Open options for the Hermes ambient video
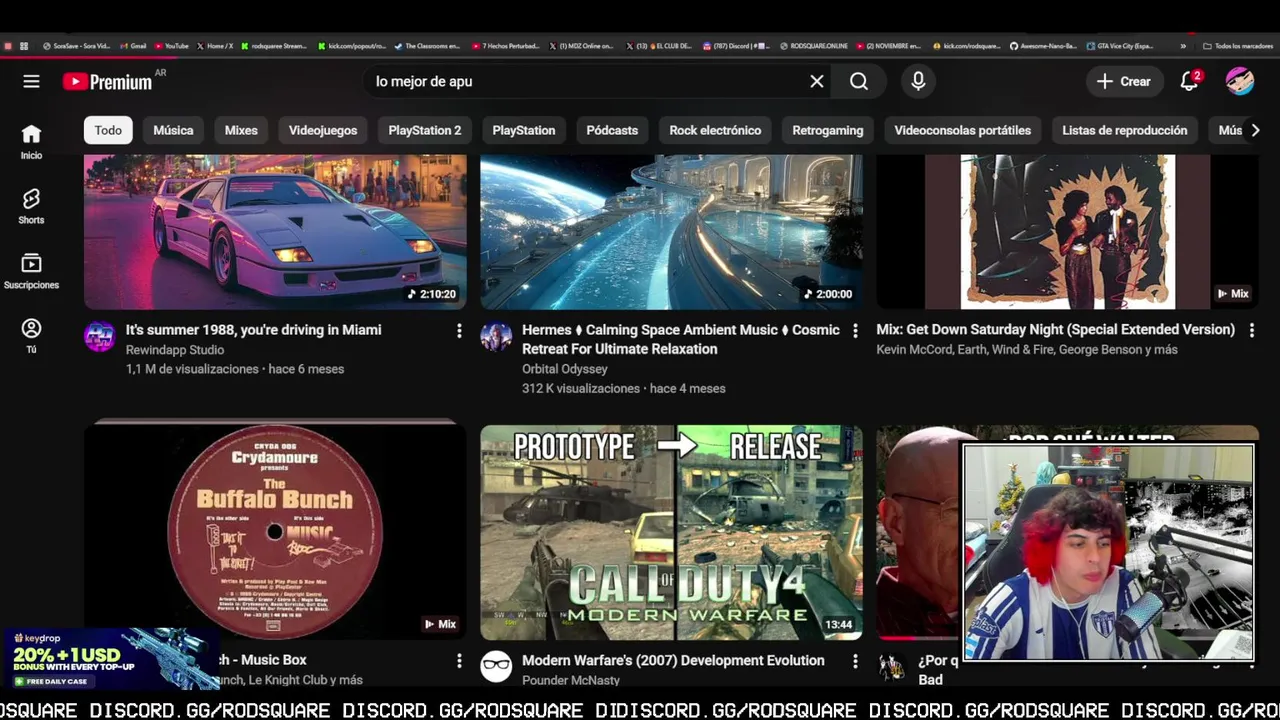Screen dimensions: 1280x720 tap(855, 331)
